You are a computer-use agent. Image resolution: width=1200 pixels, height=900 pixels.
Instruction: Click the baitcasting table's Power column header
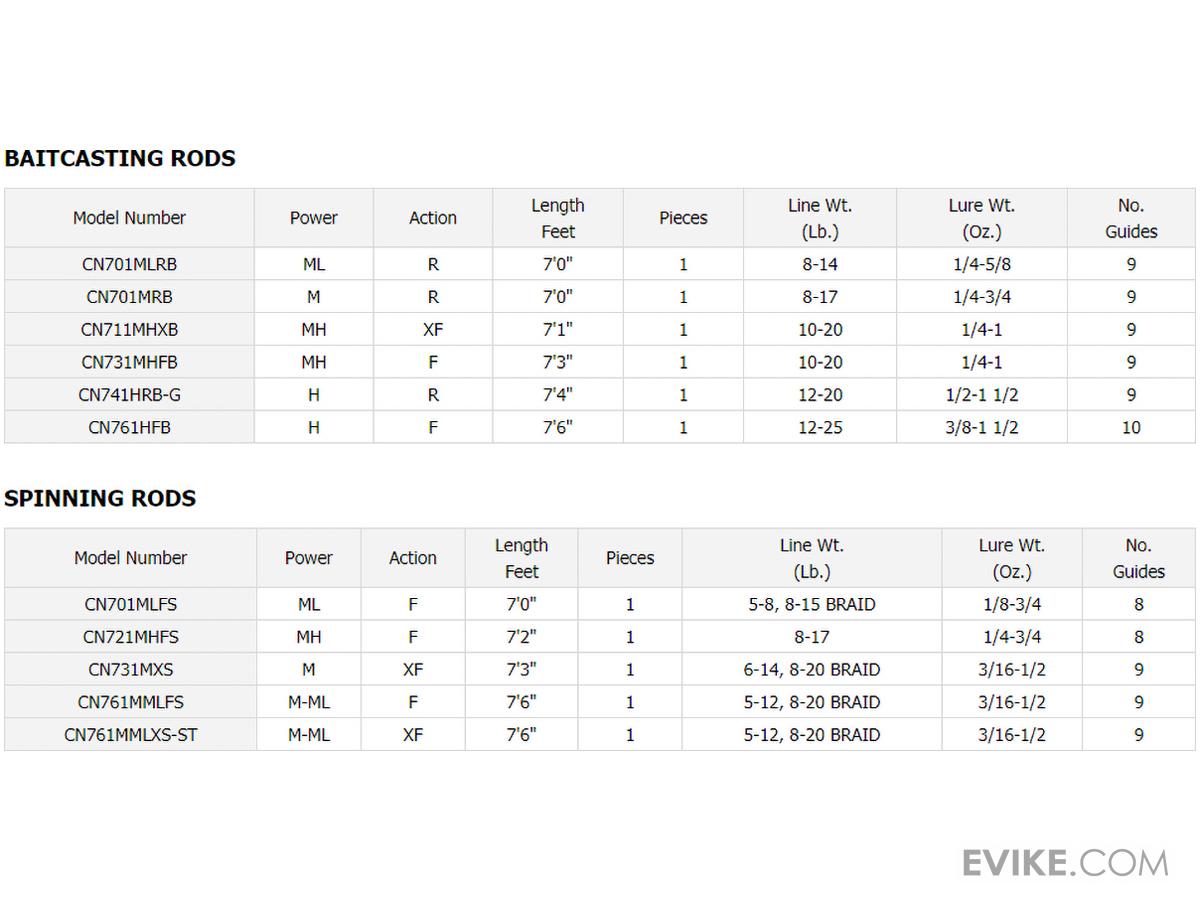click(313, 218)
